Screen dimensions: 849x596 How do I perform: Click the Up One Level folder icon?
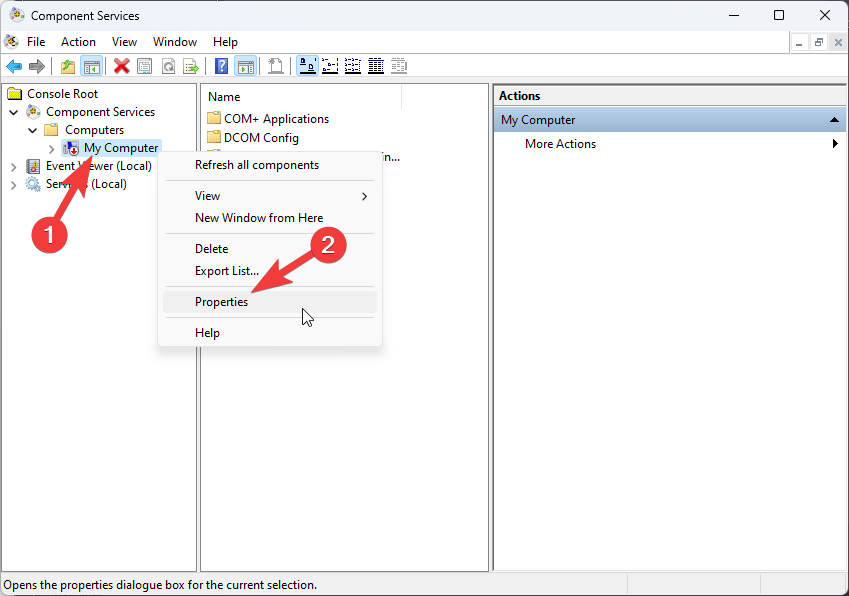pos(67,66)
